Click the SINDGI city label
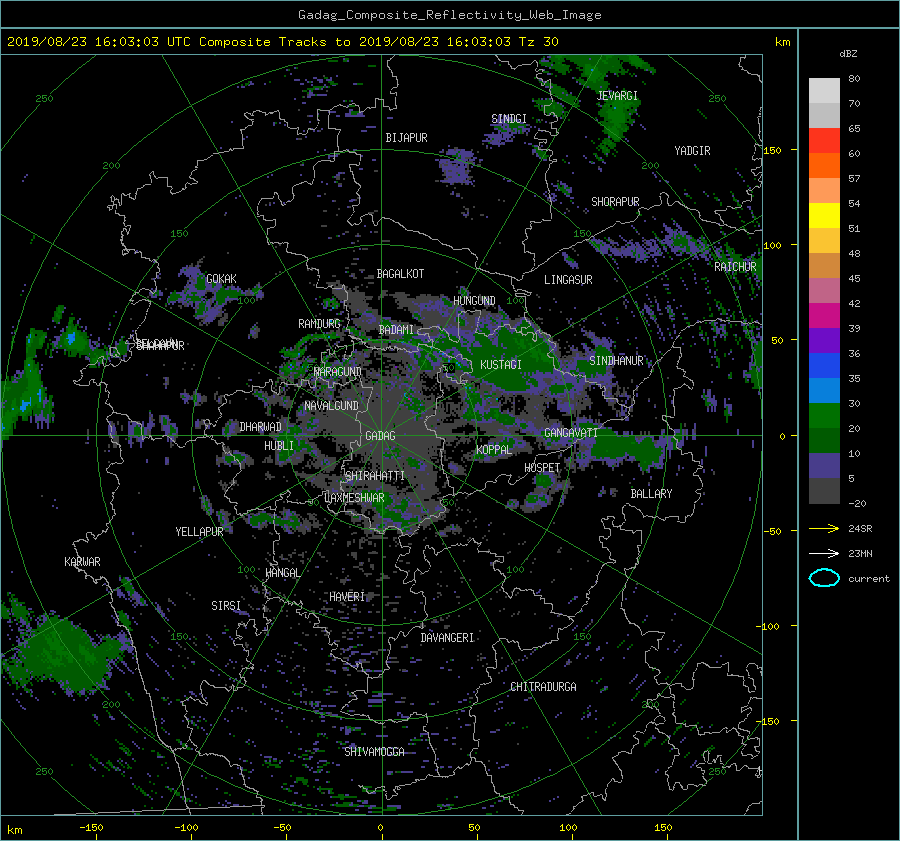Screen dimensions: 900x841 [509, 119]
